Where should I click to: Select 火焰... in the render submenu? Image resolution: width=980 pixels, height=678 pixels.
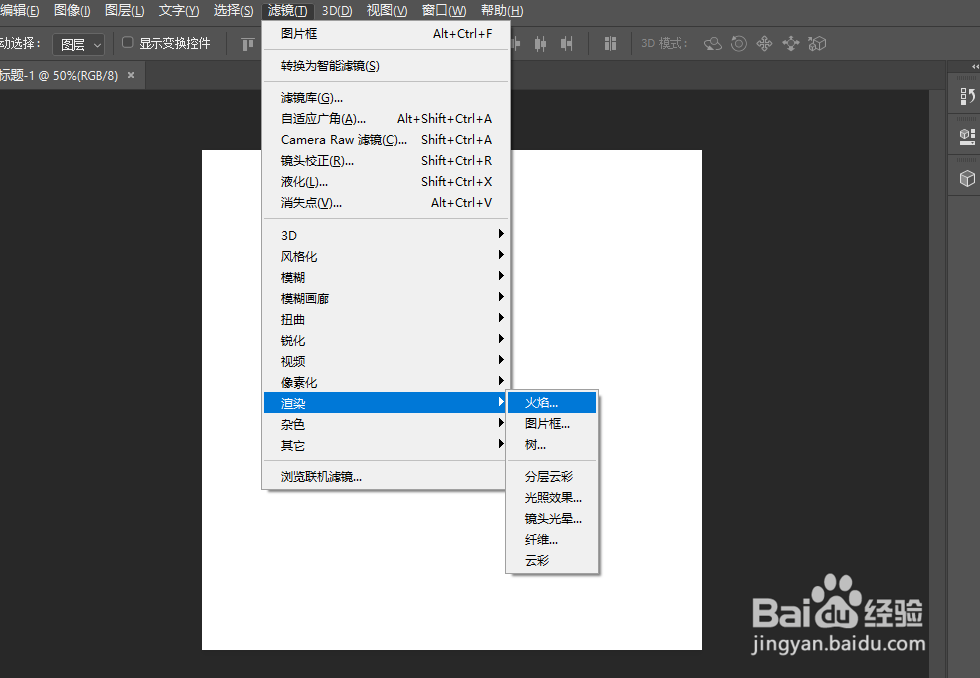(552, 402)
